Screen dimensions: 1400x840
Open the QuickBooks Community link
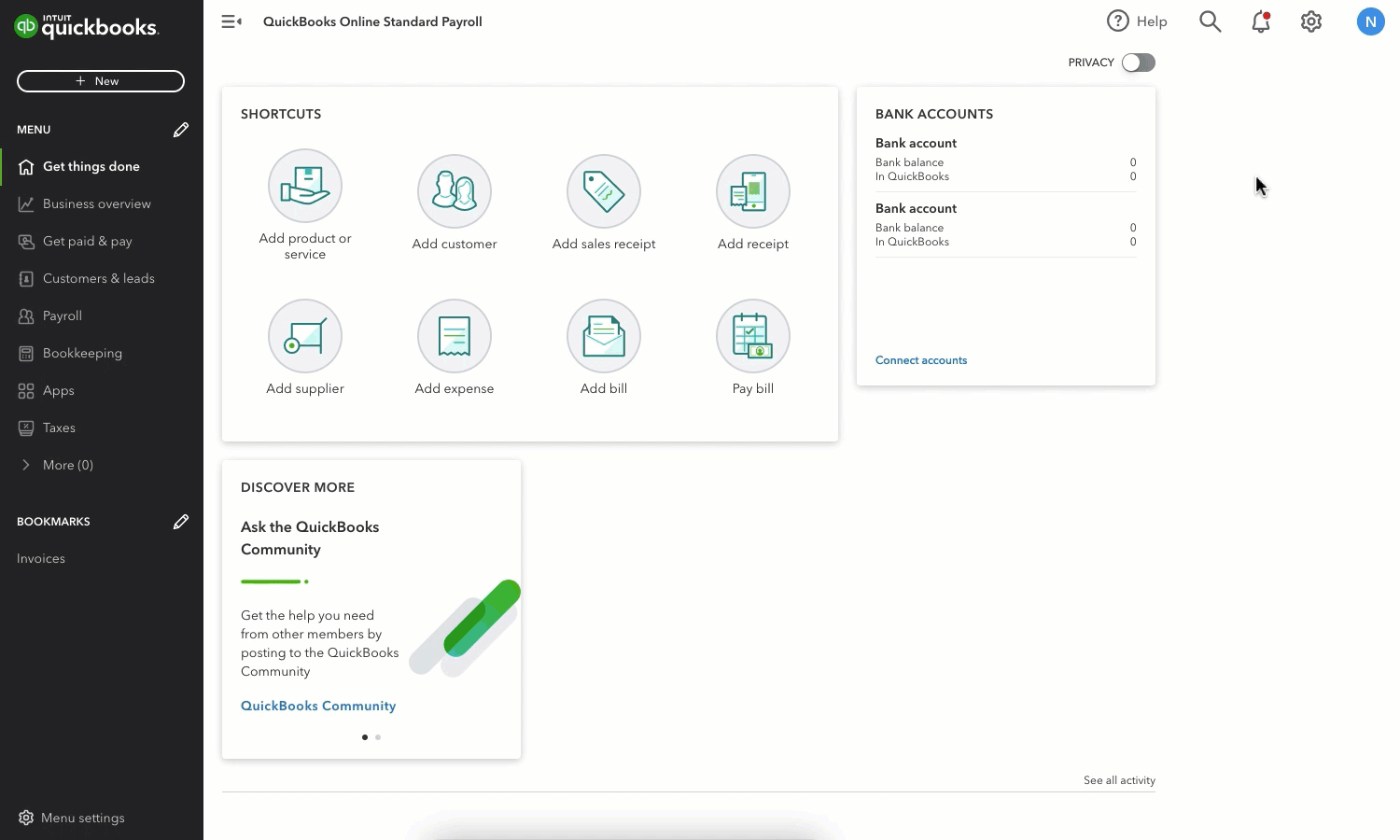tap(318, 706)
